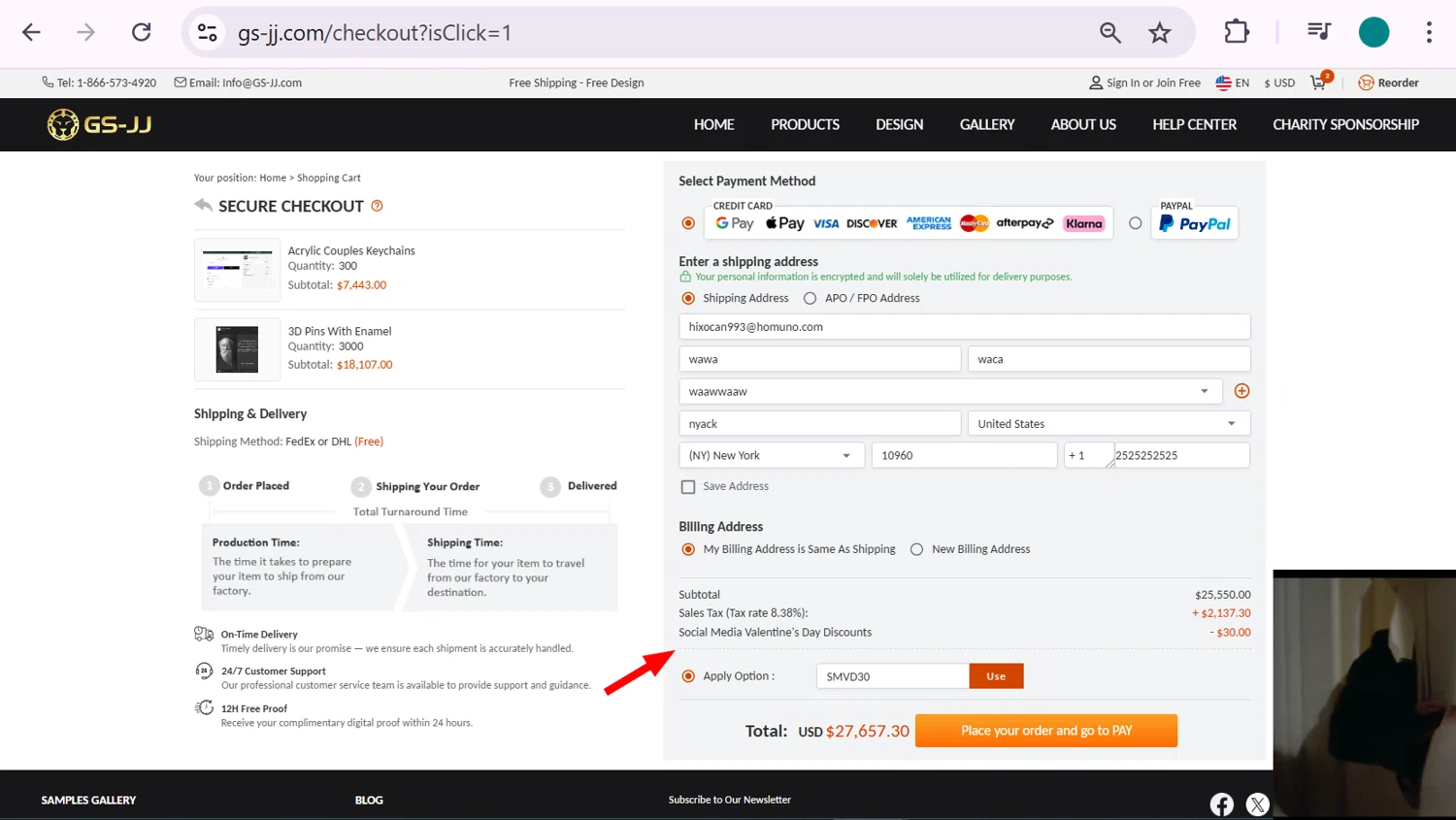Click the email field hixocan993@homuno.com
This screenshot has width=1456, height=820.
point(965,327)
